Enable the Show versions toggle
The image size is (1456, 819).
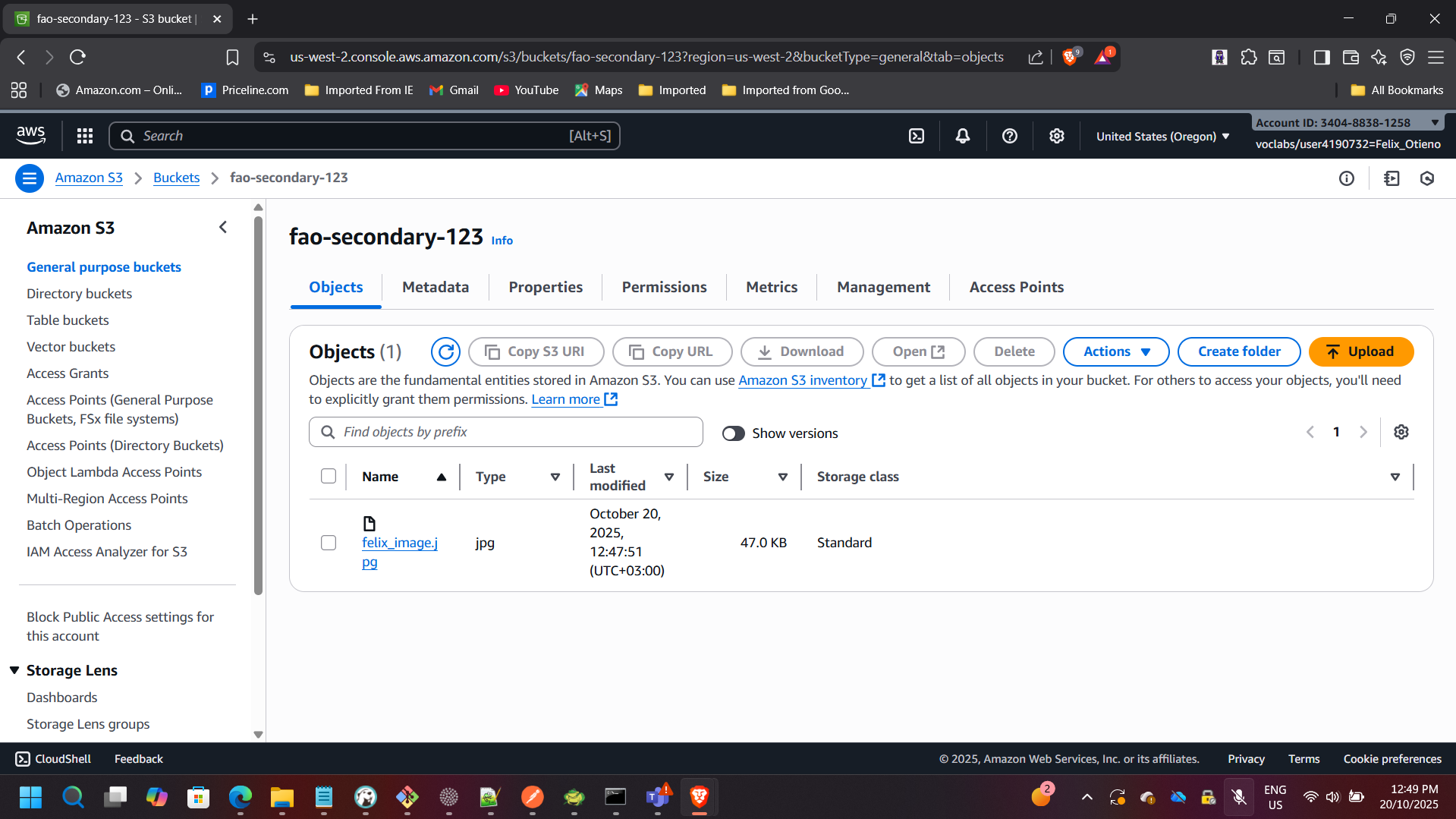pos(733,433)
